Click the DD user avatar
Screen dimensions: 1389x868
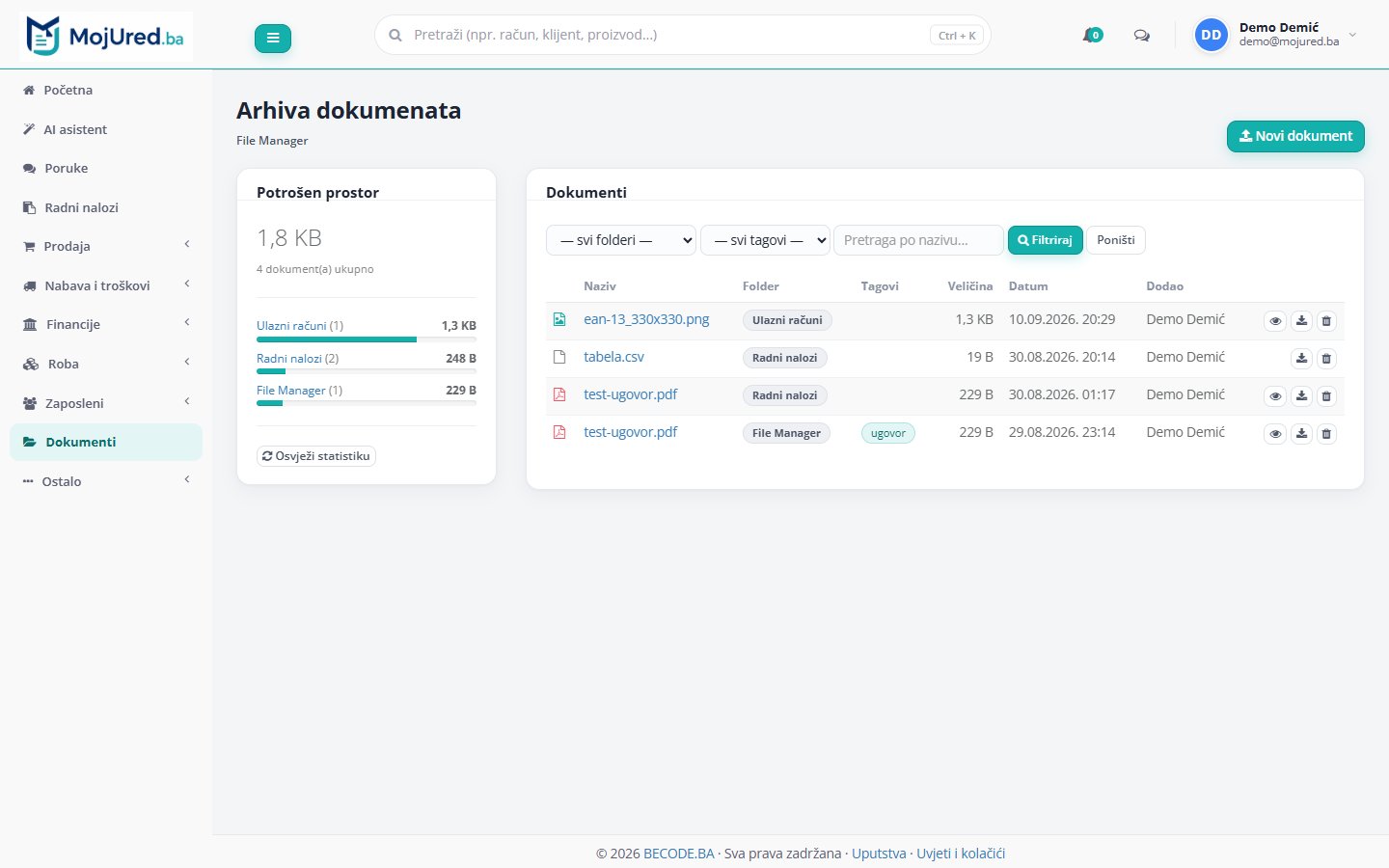point(1212,36)
